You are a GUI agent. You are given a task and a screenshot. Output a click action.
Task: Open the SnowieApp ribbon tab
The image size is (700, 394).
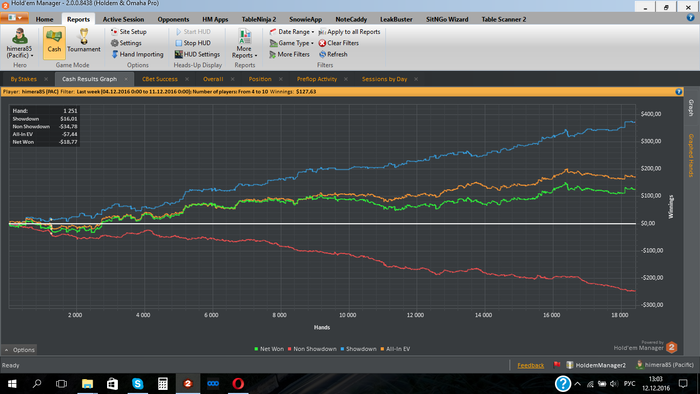click(305, 19)
